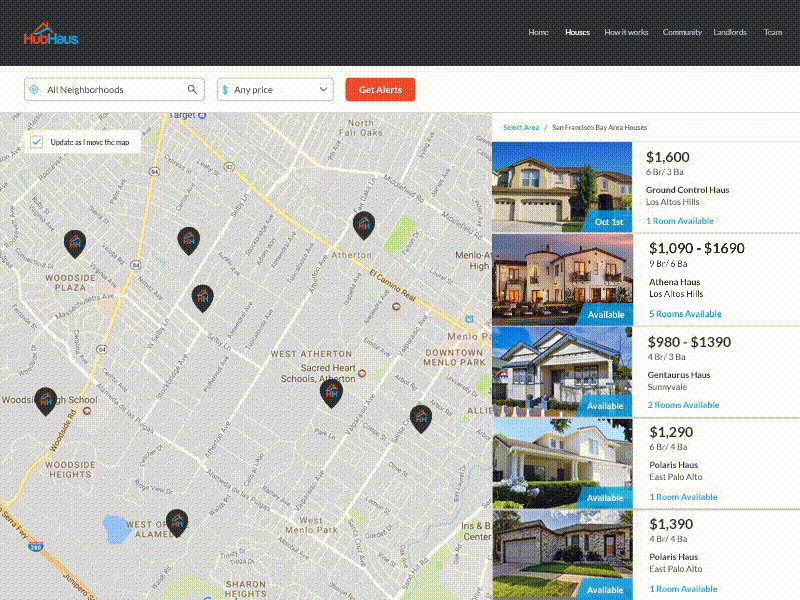This screenshot has width=800, height=600.
Task: Open '1 Room Available' for $1,390 Polaris Haus
Action: pyautogui.click(x=683, y=589)
